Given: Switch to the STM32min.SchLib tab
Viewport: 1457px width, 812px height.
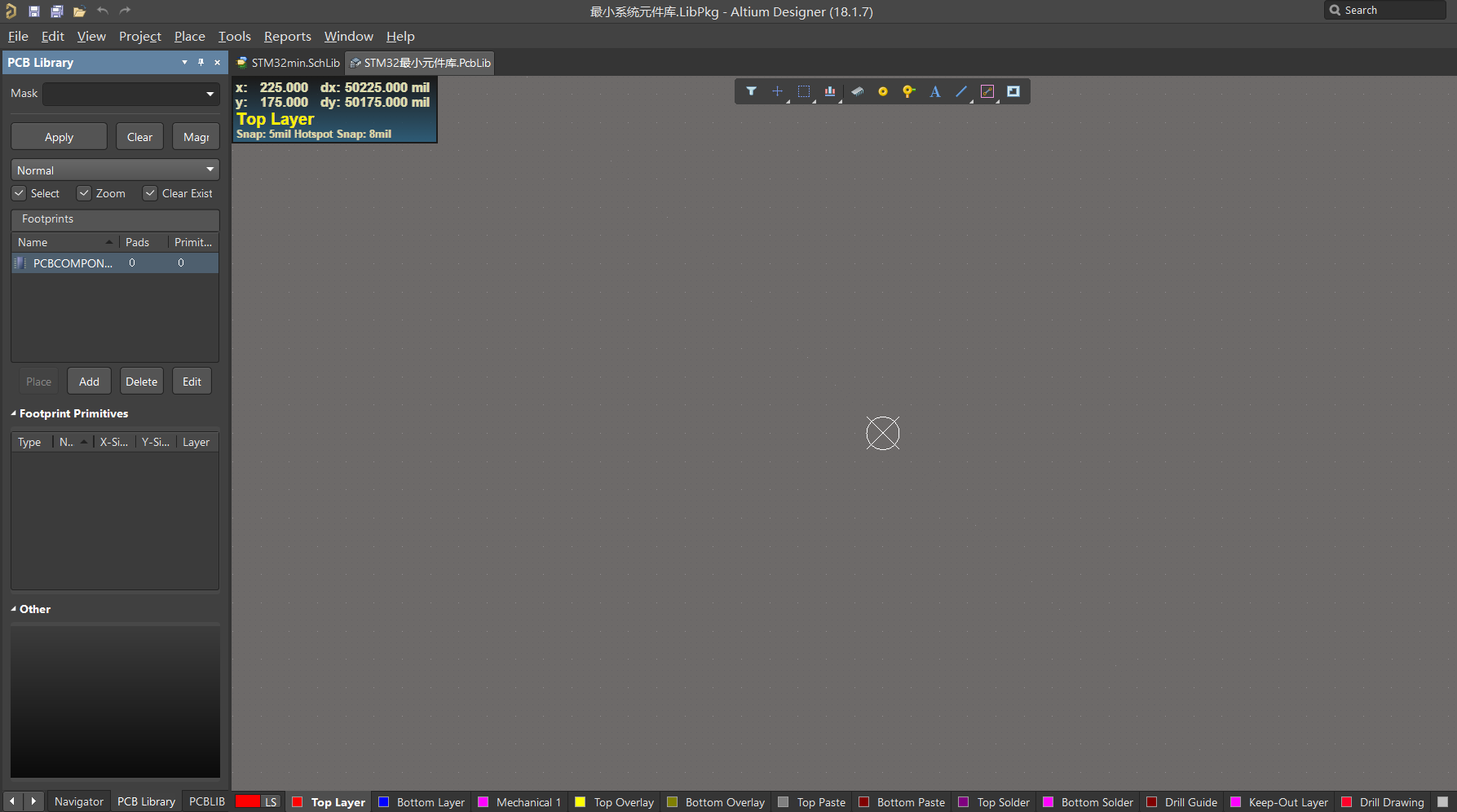Looking at the screenshot, I should [288, 63].
